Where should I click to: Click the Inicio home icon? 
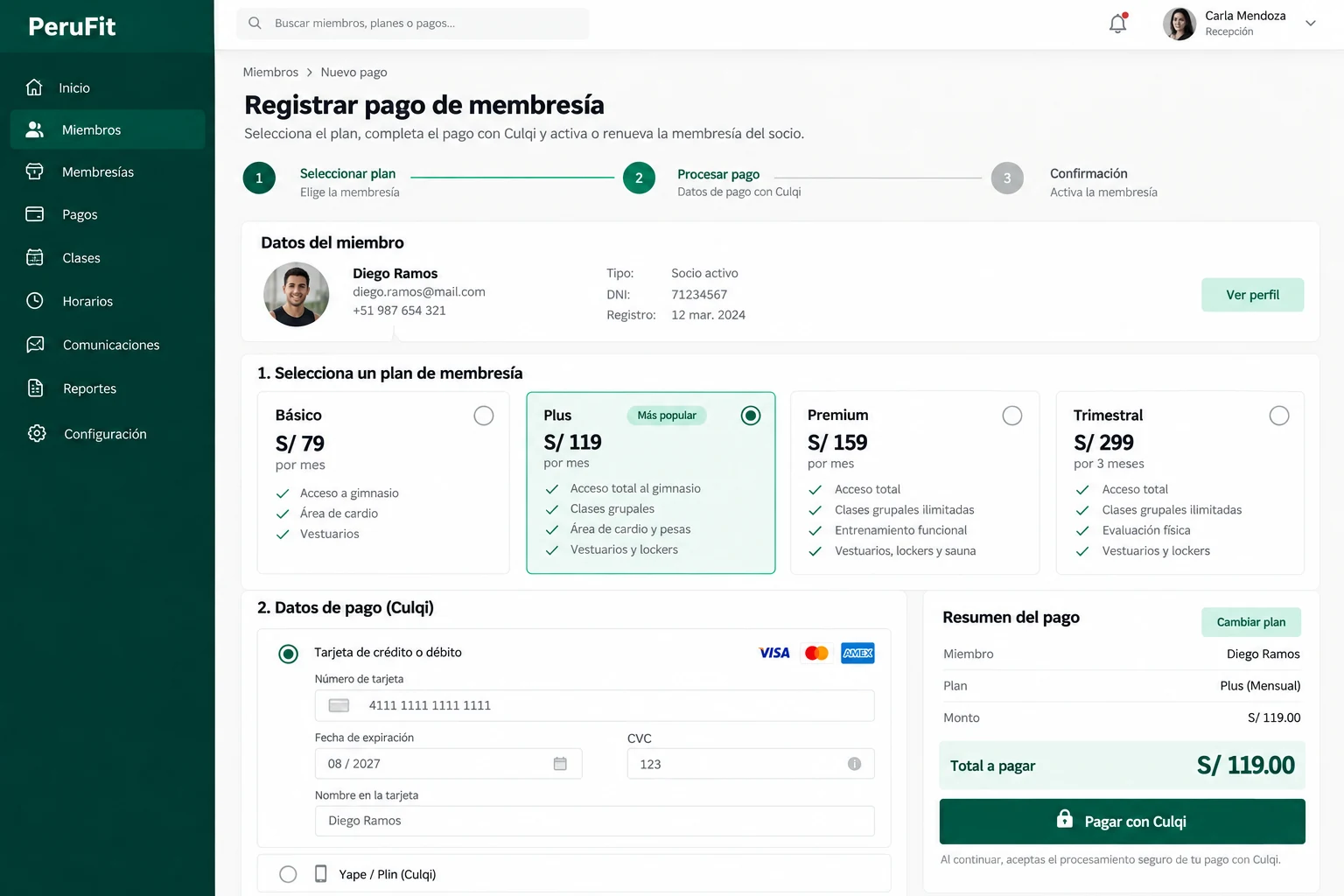pos(34,87)
